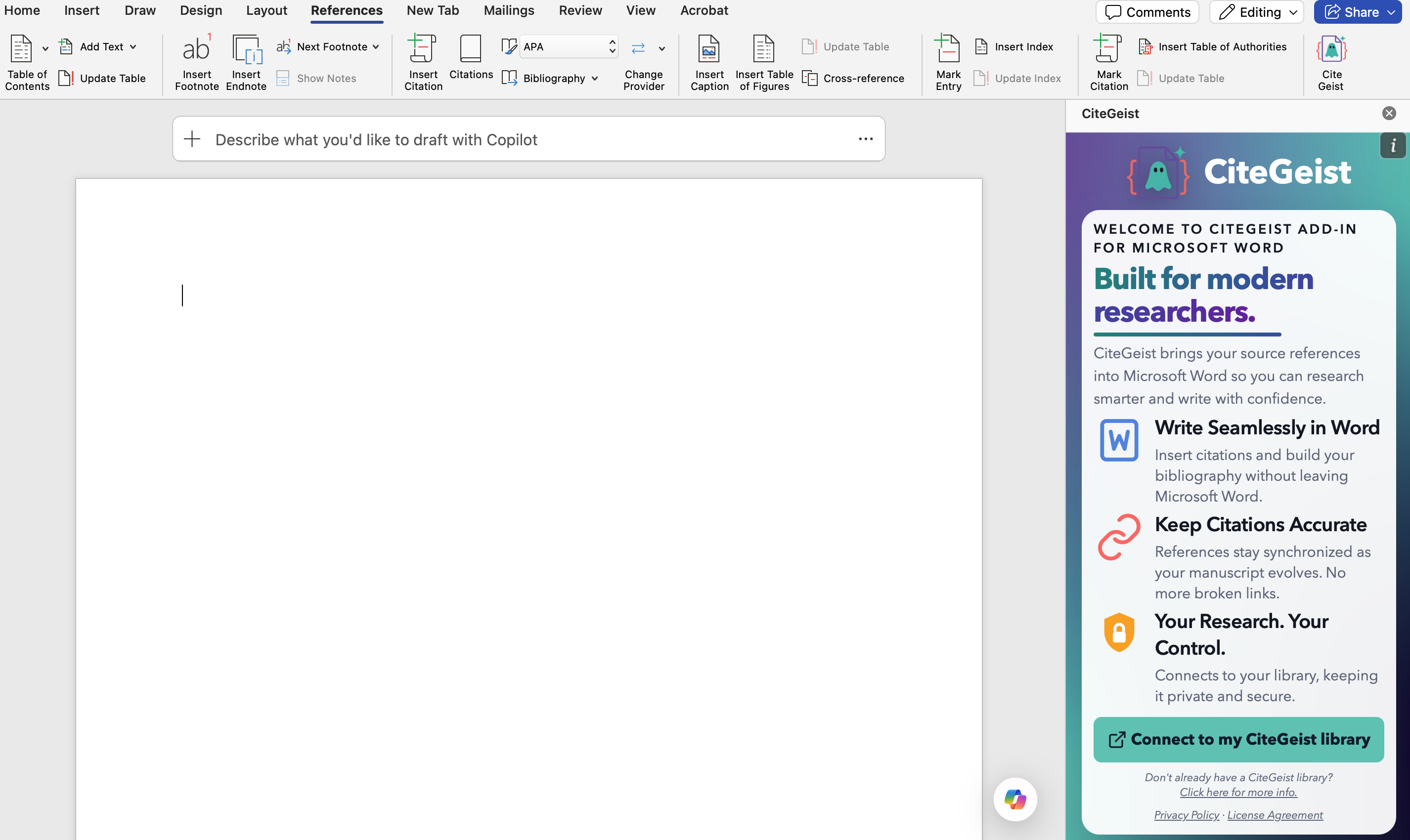1410x840 pixels.
Task: Switch to the View tab
Action: [640, 10]
